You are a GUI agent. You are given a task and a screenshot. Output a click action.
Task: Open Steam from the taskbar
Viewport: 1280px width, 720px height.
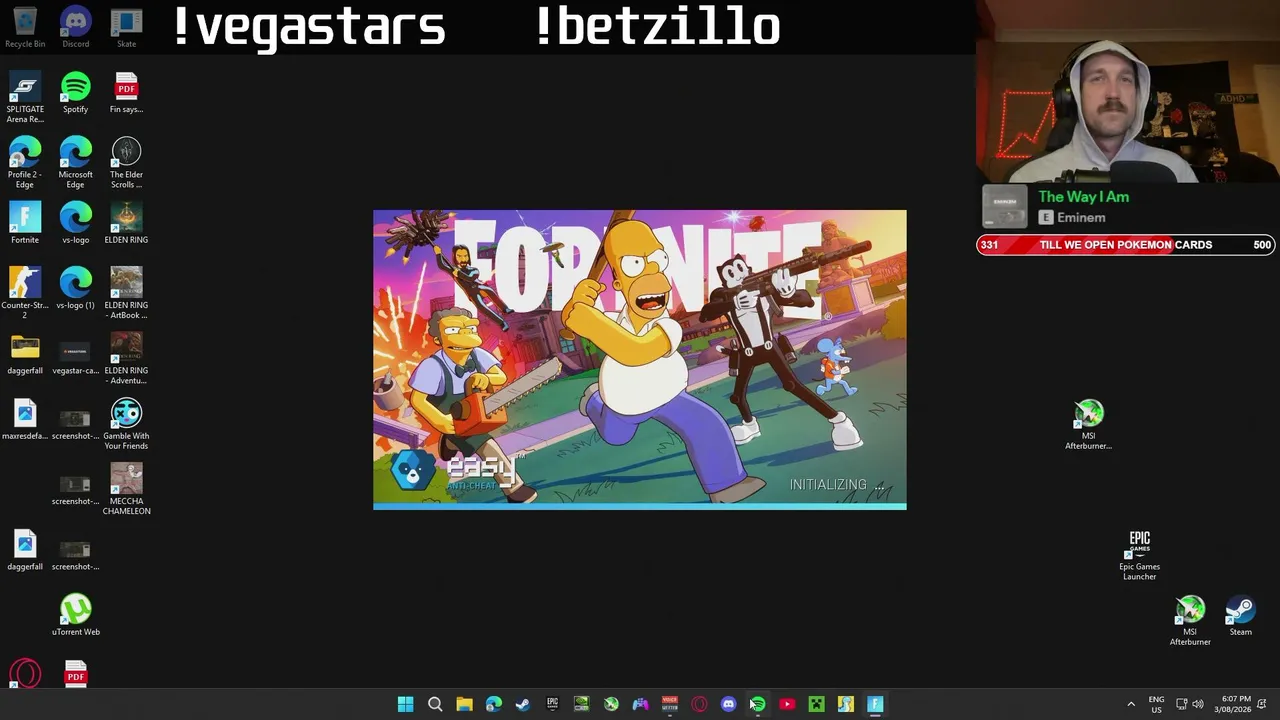[523, 704]
